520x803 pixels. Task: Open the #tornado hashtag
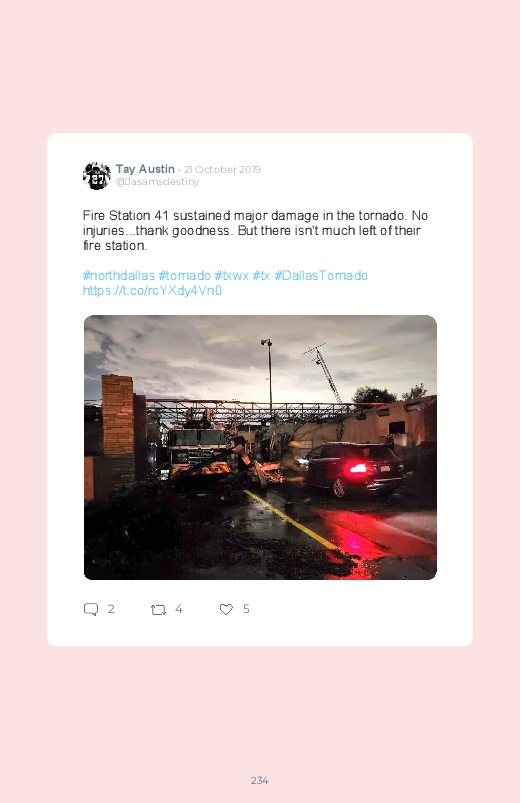pos(184,276)
